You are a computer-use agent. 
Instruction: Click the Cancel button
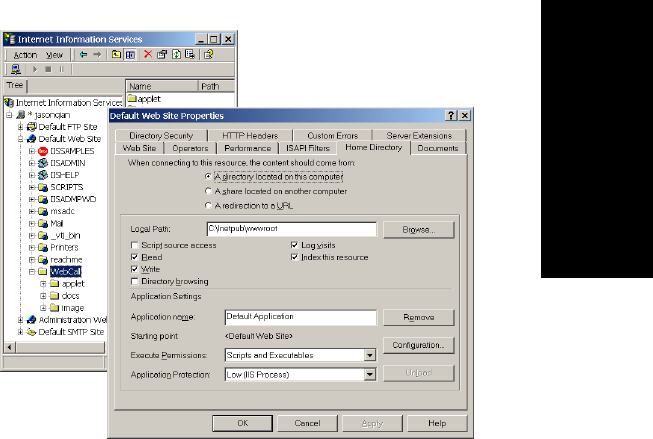307,423
